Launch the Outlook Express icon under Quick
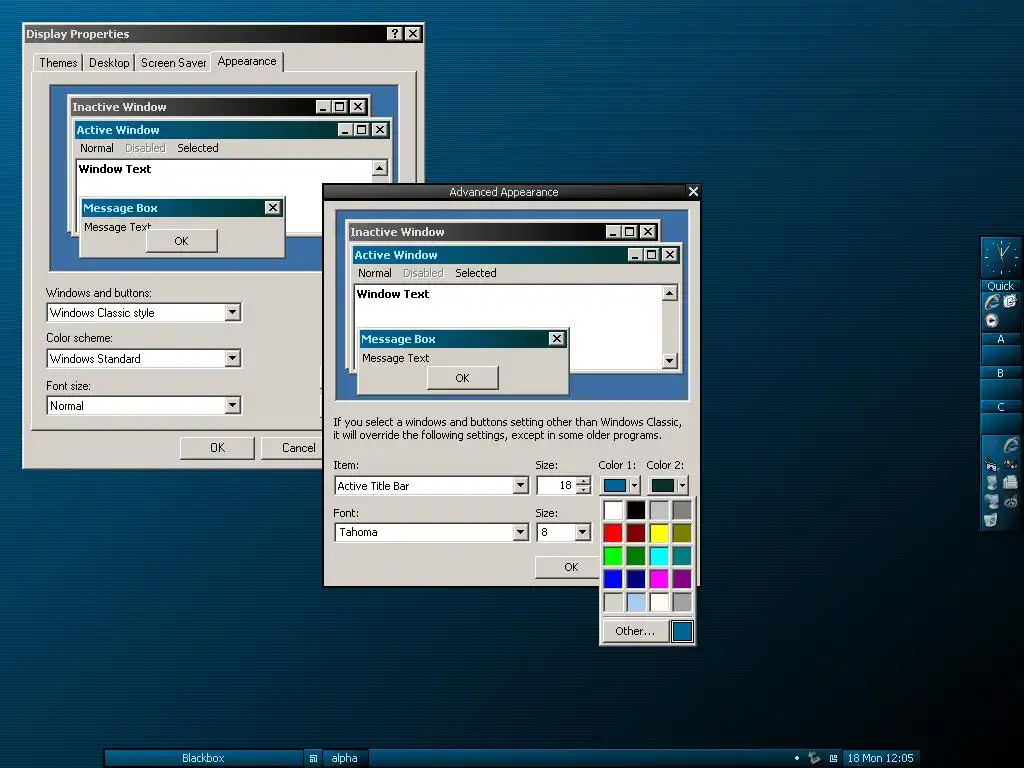 coord(1010,302)
